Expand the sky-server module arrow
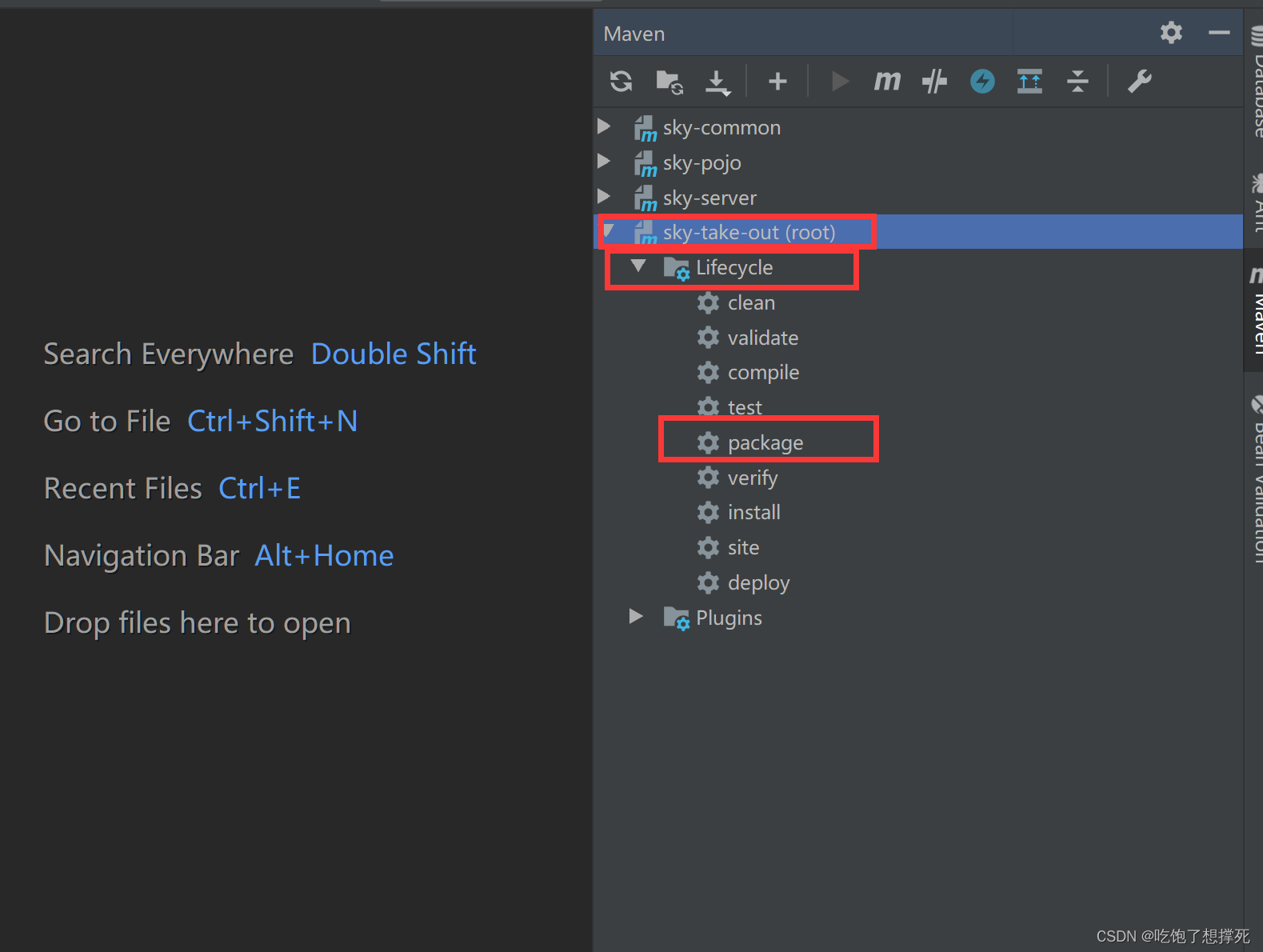Screen dimensions: 1263x952 (605, 197)
